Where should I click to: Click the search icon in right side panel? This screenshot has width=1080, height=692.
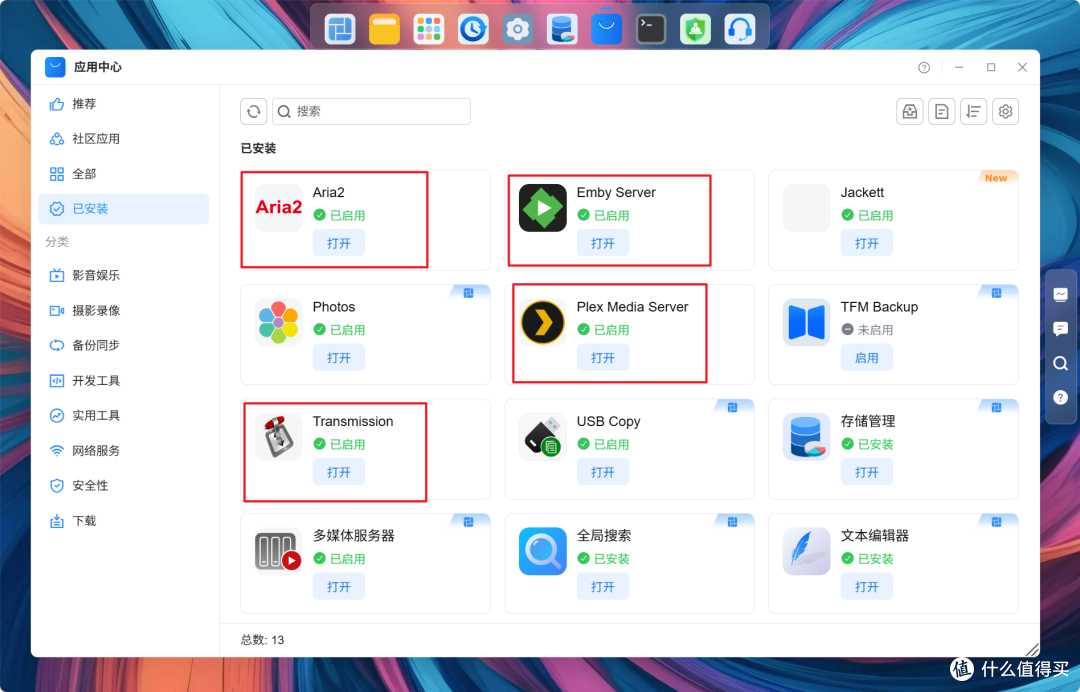point(1061,364)
